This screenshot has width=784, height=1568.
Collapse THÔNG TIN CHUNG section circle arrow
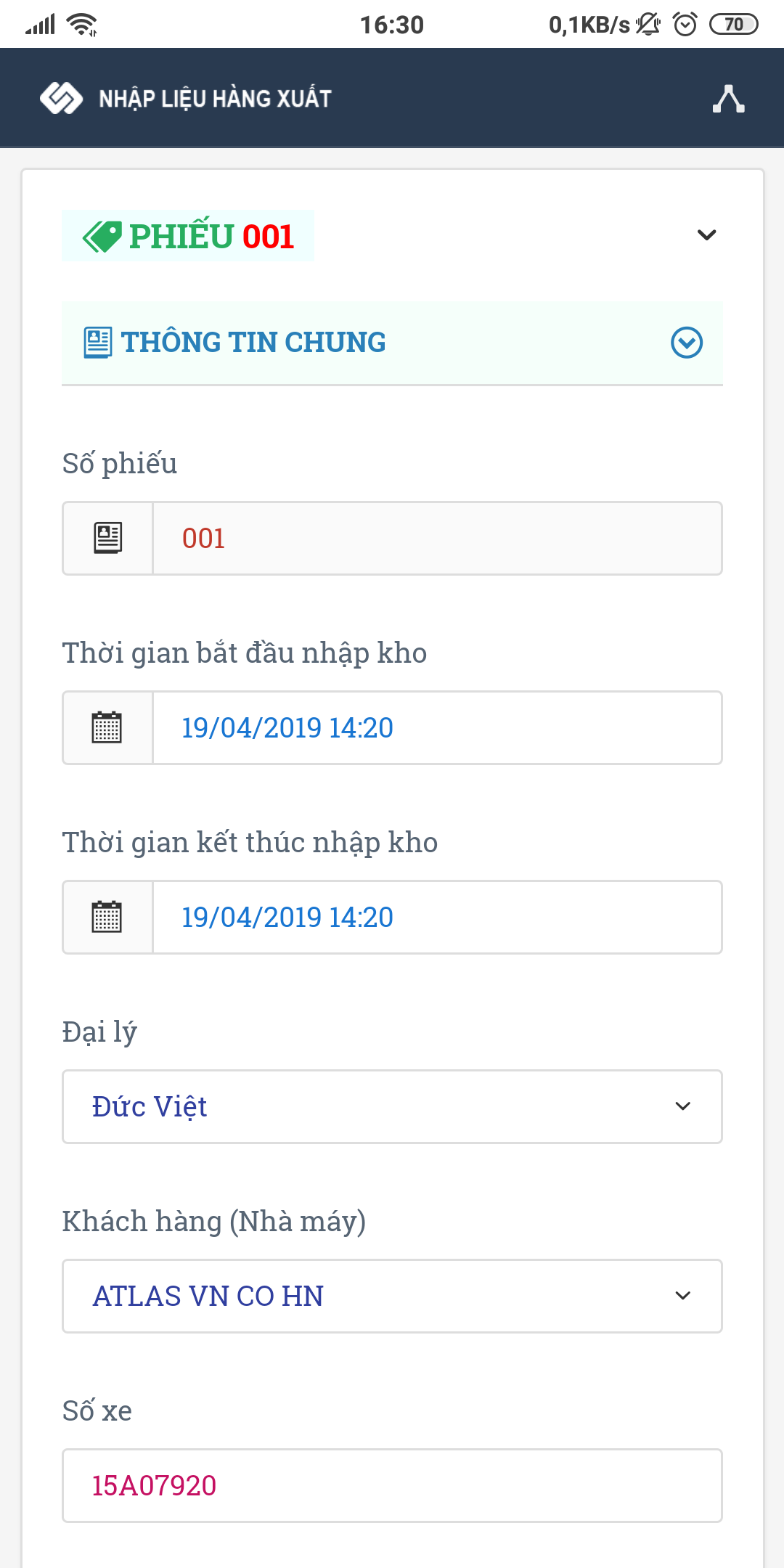point(686,343)
